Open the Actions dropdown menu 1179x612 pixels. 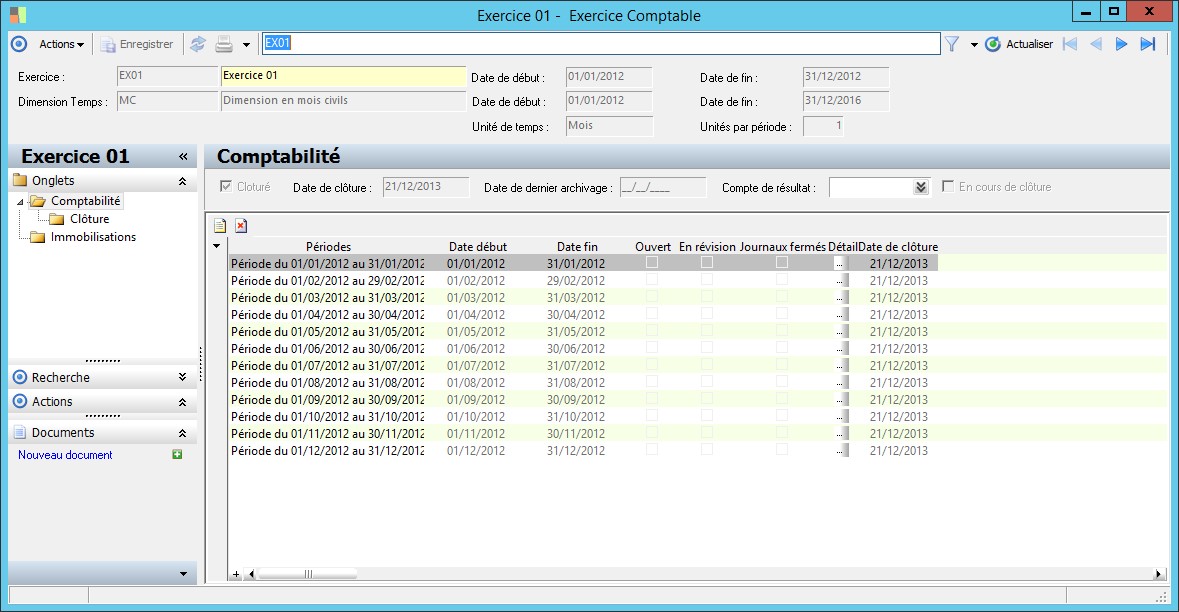61,44
